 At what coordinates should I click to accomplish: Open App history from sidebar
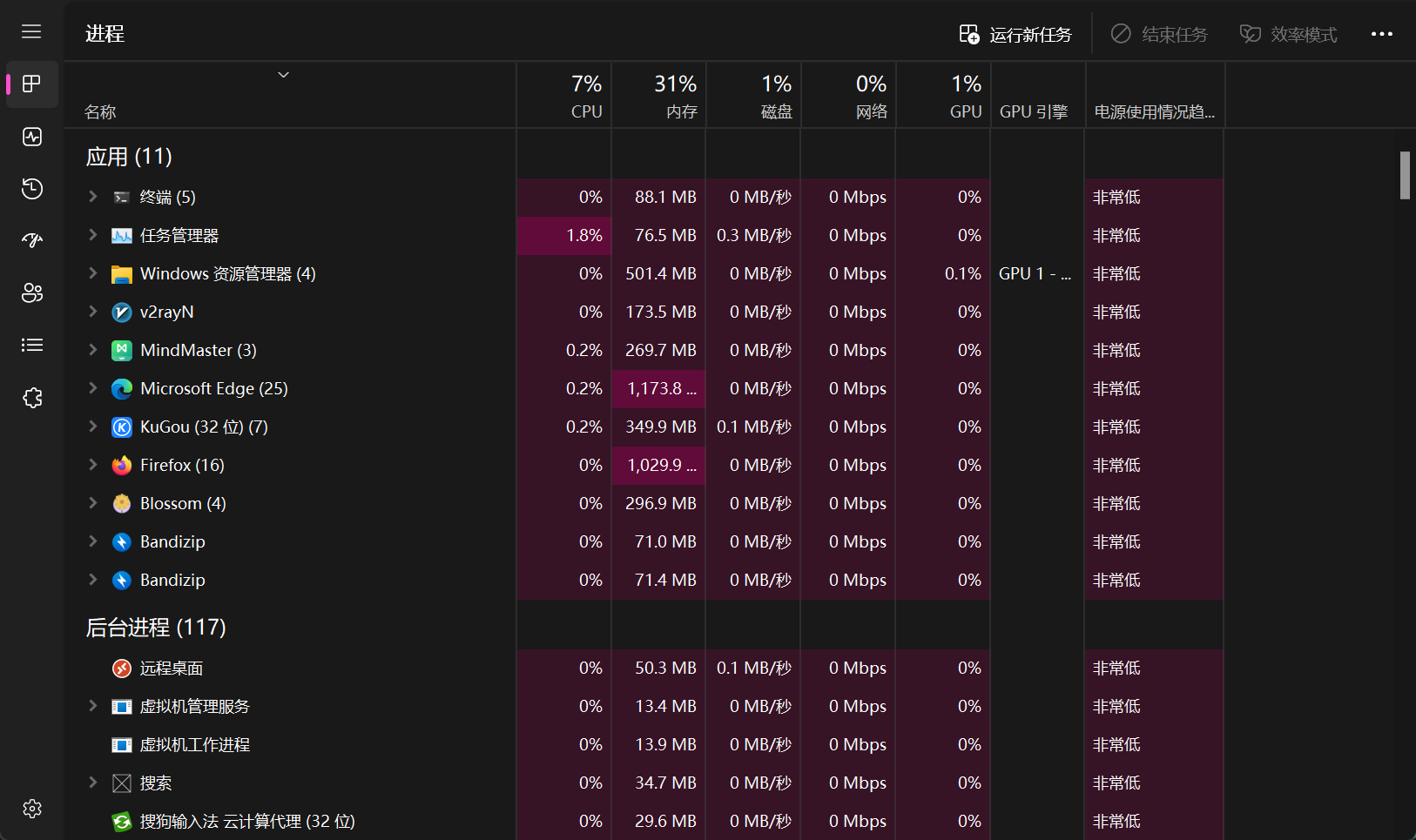tap(32, 189)
